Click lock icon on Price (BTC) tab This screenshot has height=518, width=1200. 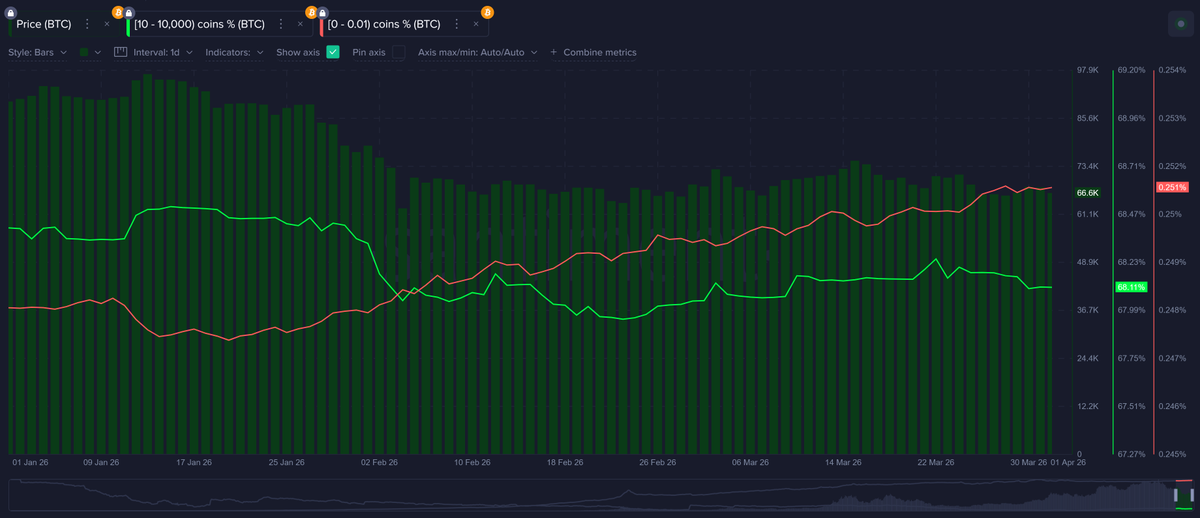tap(11, 12)
